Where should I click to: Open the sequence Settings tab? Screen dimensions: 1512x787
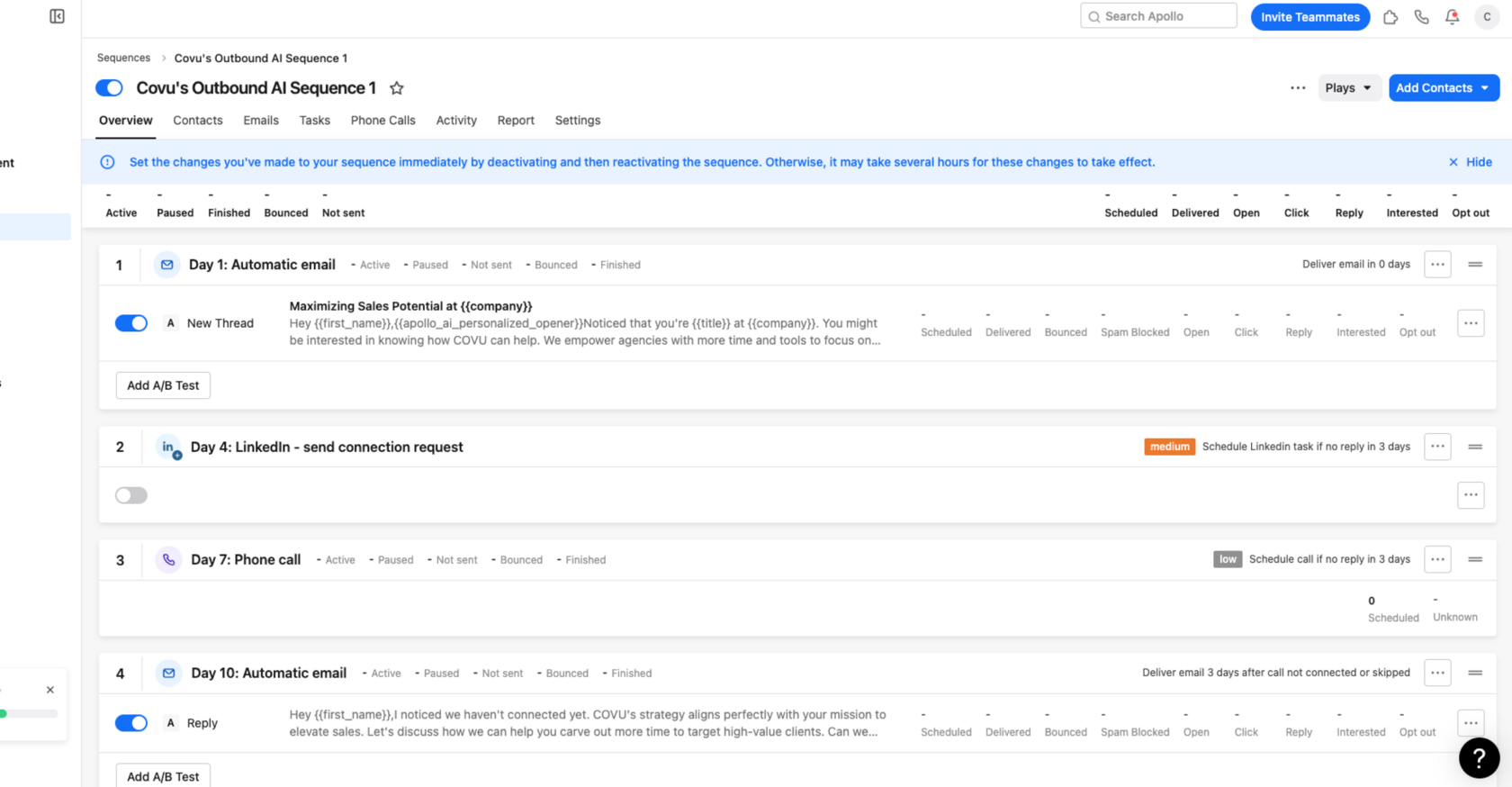[x=578, y=121]
